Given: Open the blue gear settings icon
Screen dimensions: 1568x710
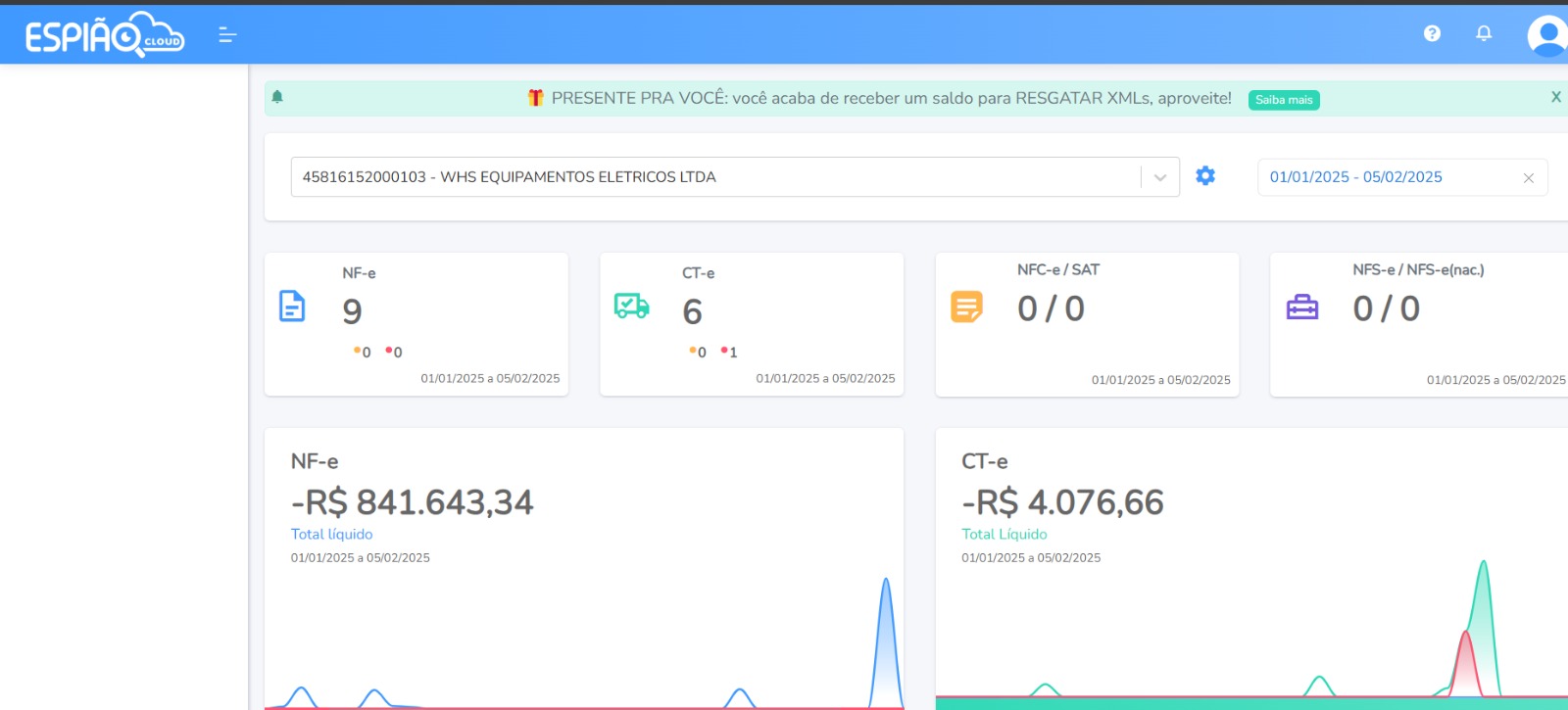Looking at the screenshot, I should coord(1205,175).
